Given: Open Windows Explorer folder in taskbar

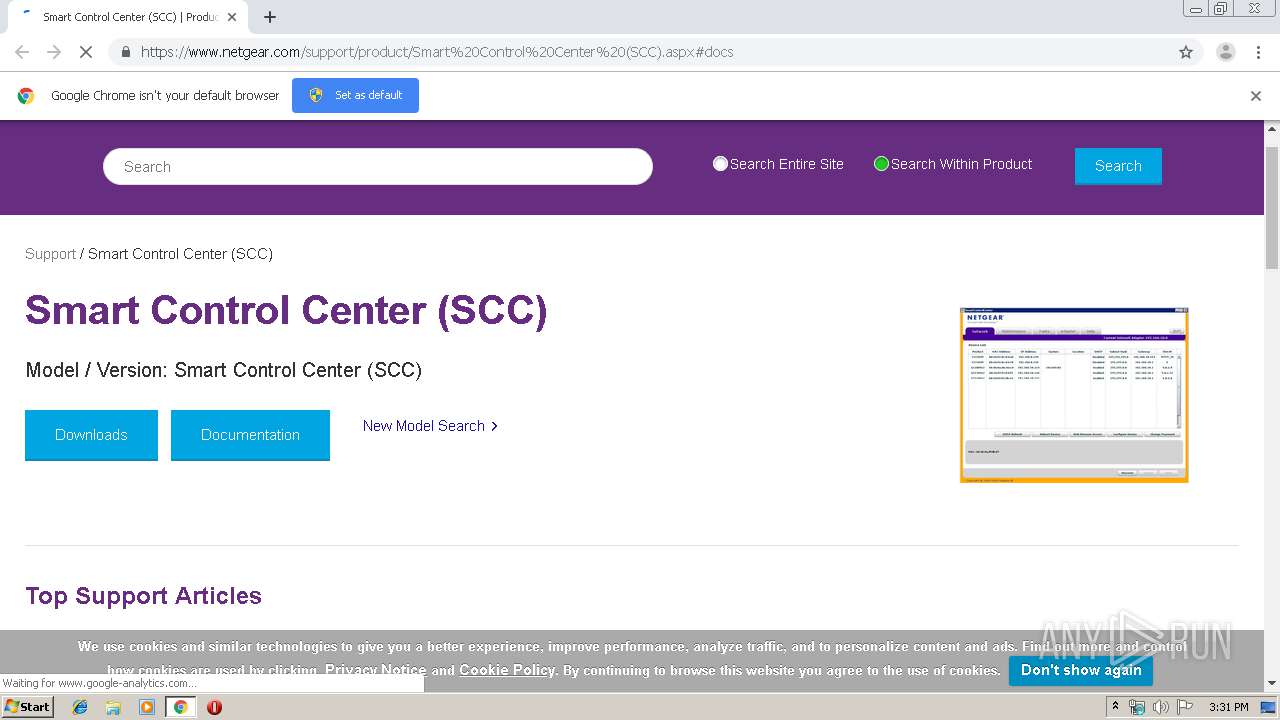Looking at the screenshot, I should 113,707.
